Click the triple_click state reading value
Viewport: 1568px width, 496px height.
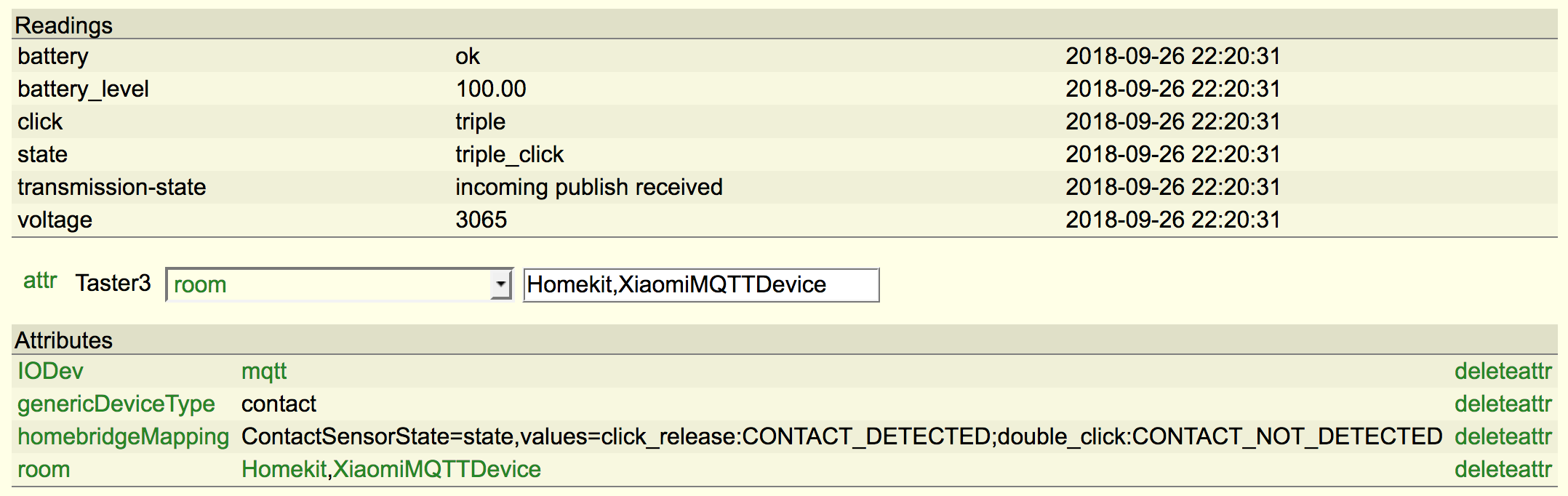click(x=509, y=154)
